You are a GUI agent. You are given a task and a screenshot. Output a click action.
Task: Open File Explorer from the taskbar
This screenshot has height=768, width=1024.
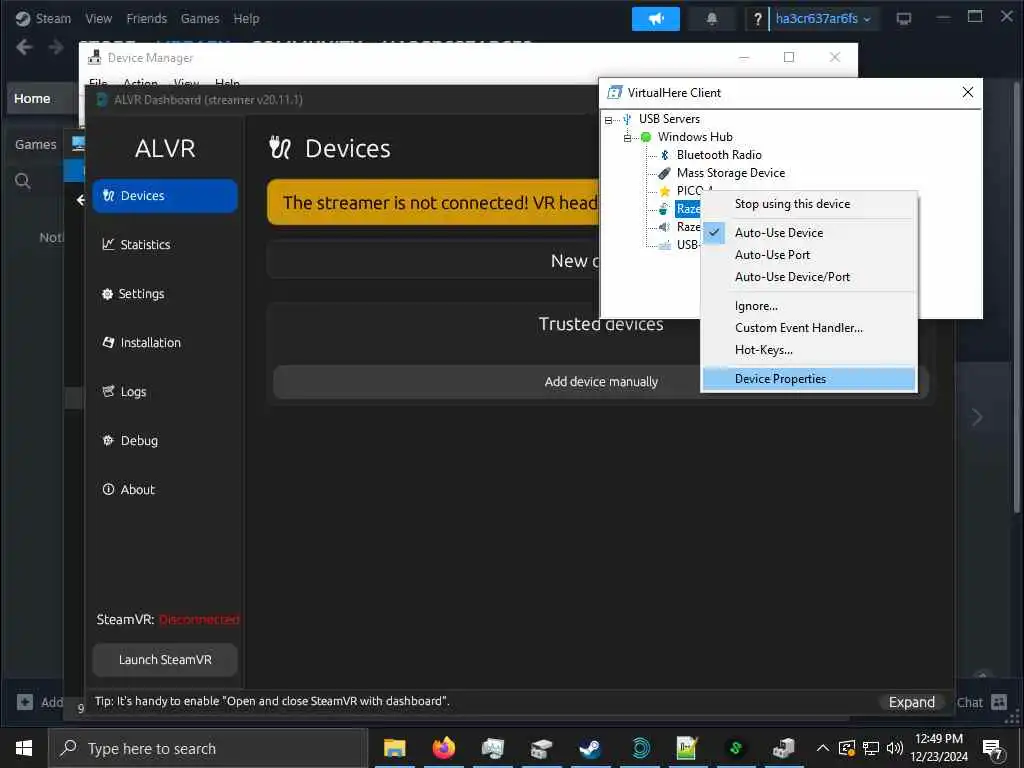tap(394, 748)
